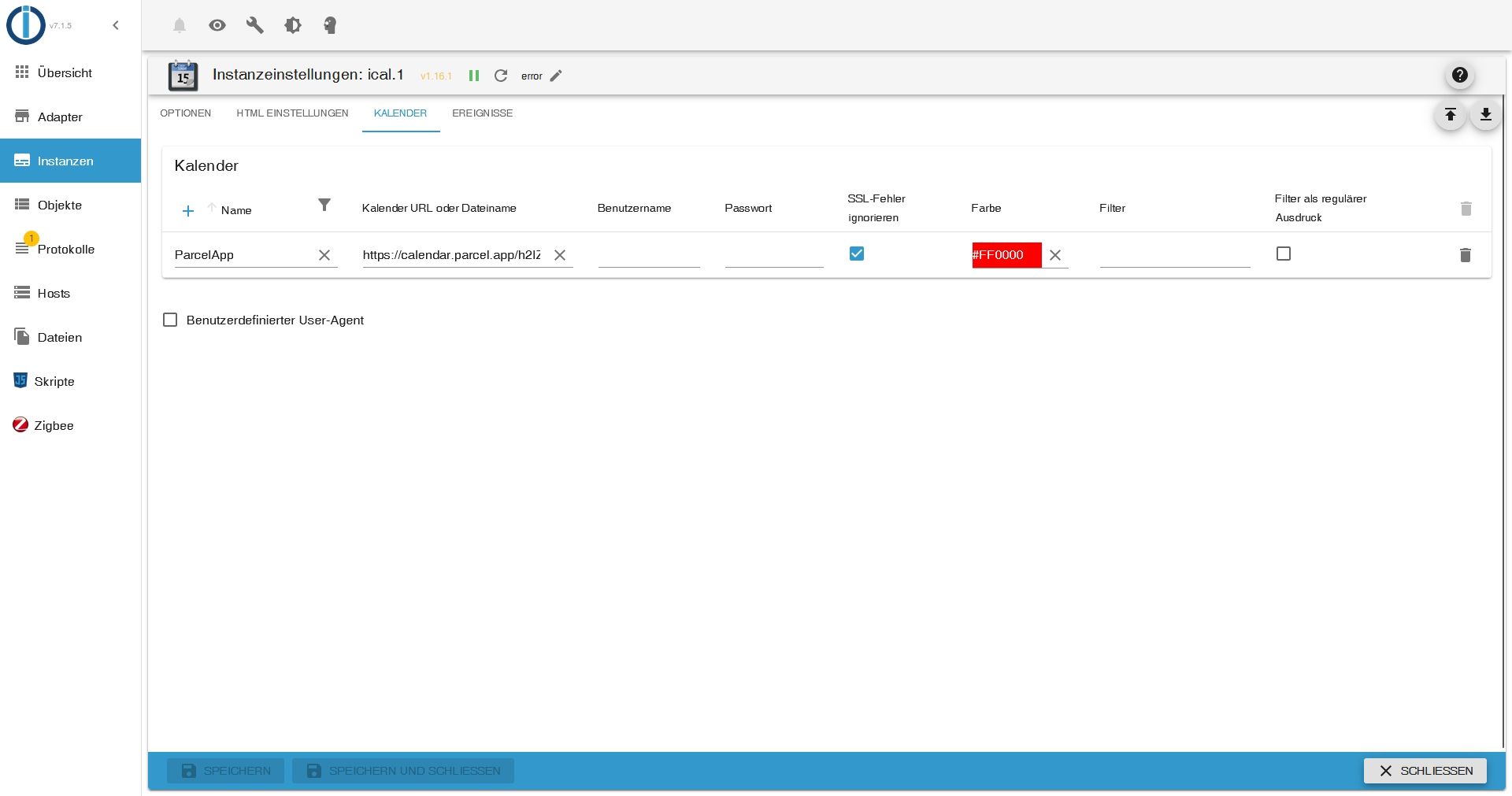Switch to HTML EINSTELLUNGEN tab
This screenshot has width=1512, height=796.
tap(292, 113)
